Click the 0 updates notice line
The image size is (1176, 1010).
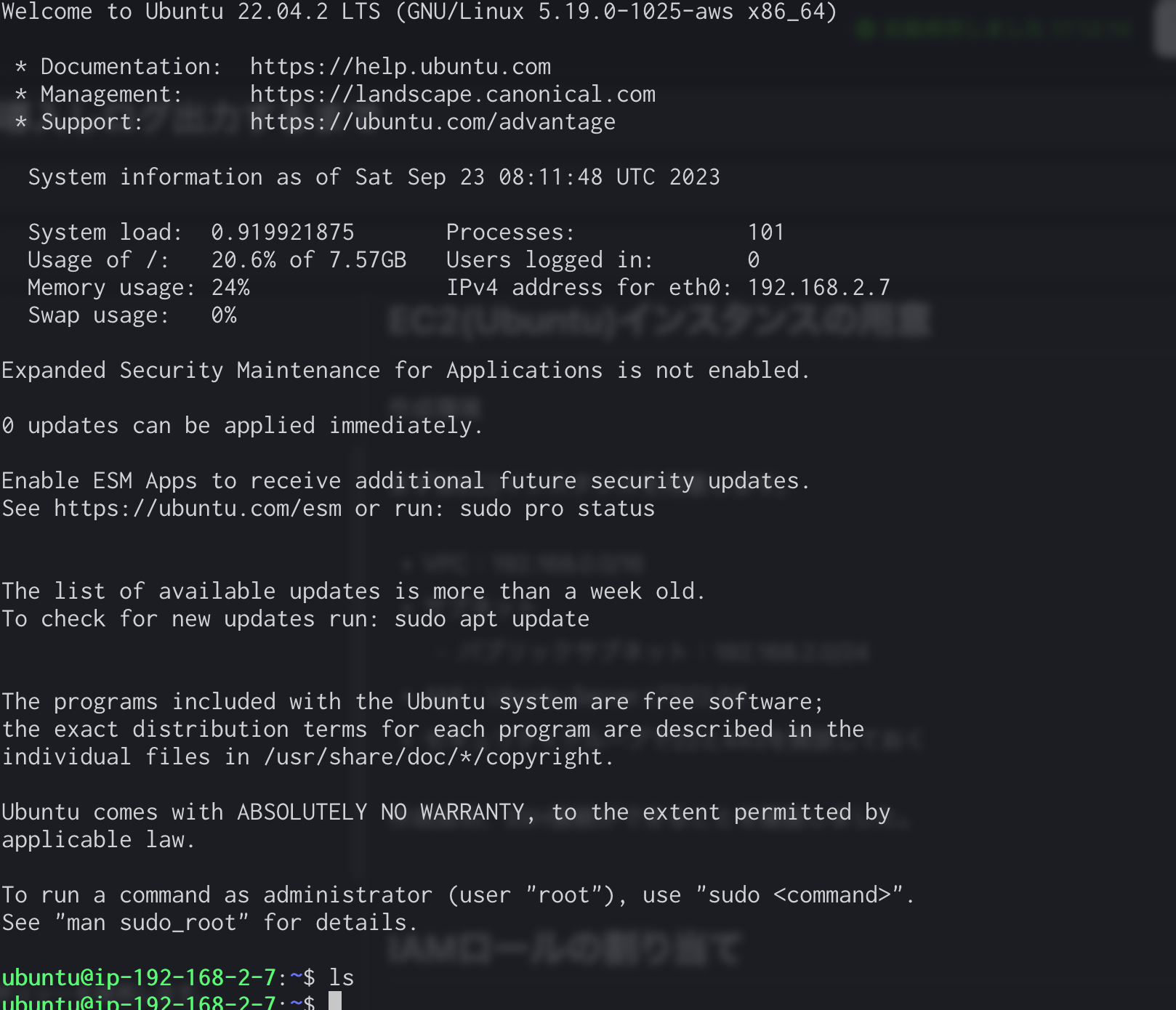241,425
